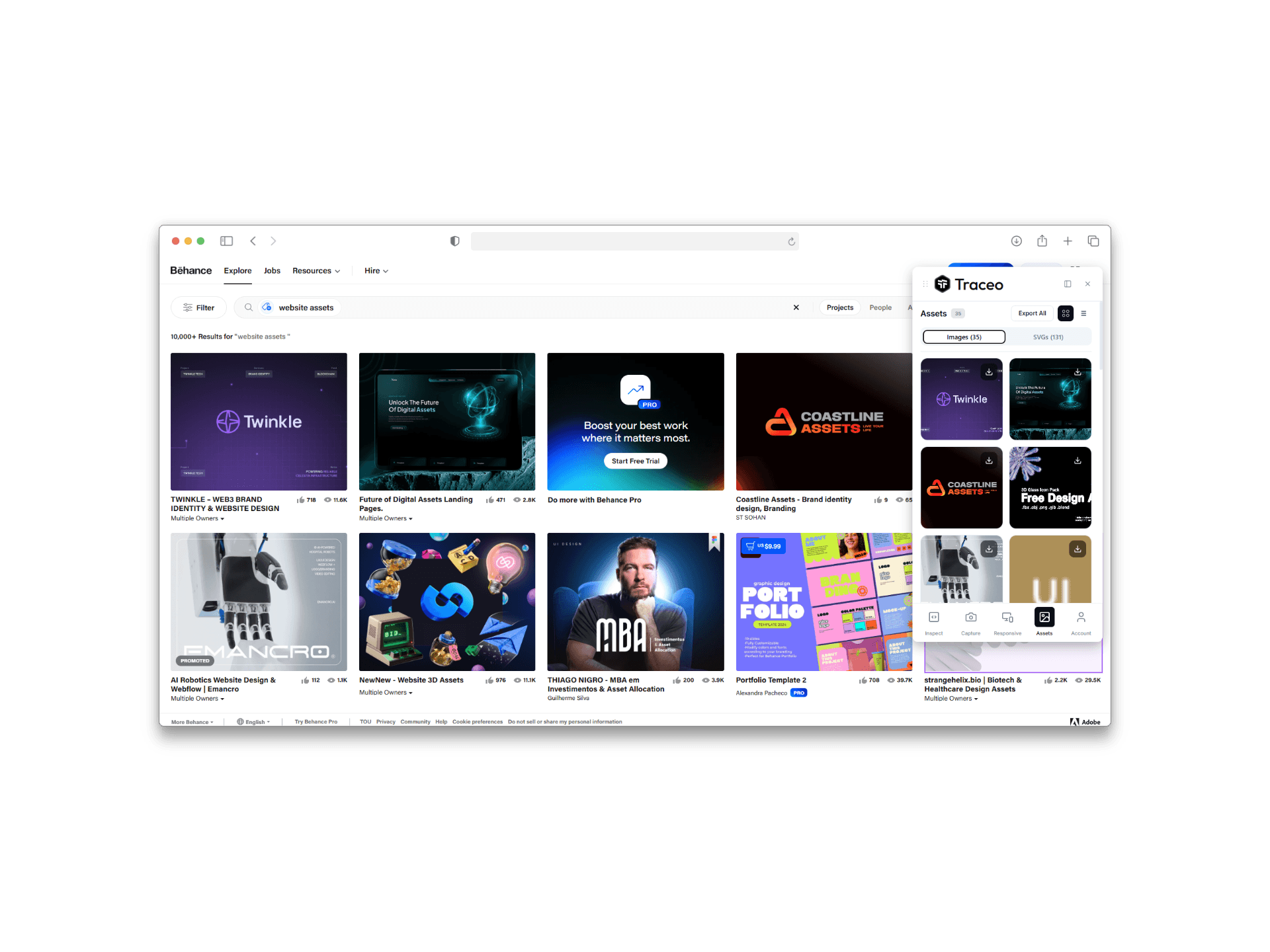Open Coastline Assets Brand identity project title
The image size is (1270, 952).
click(794, 504)
